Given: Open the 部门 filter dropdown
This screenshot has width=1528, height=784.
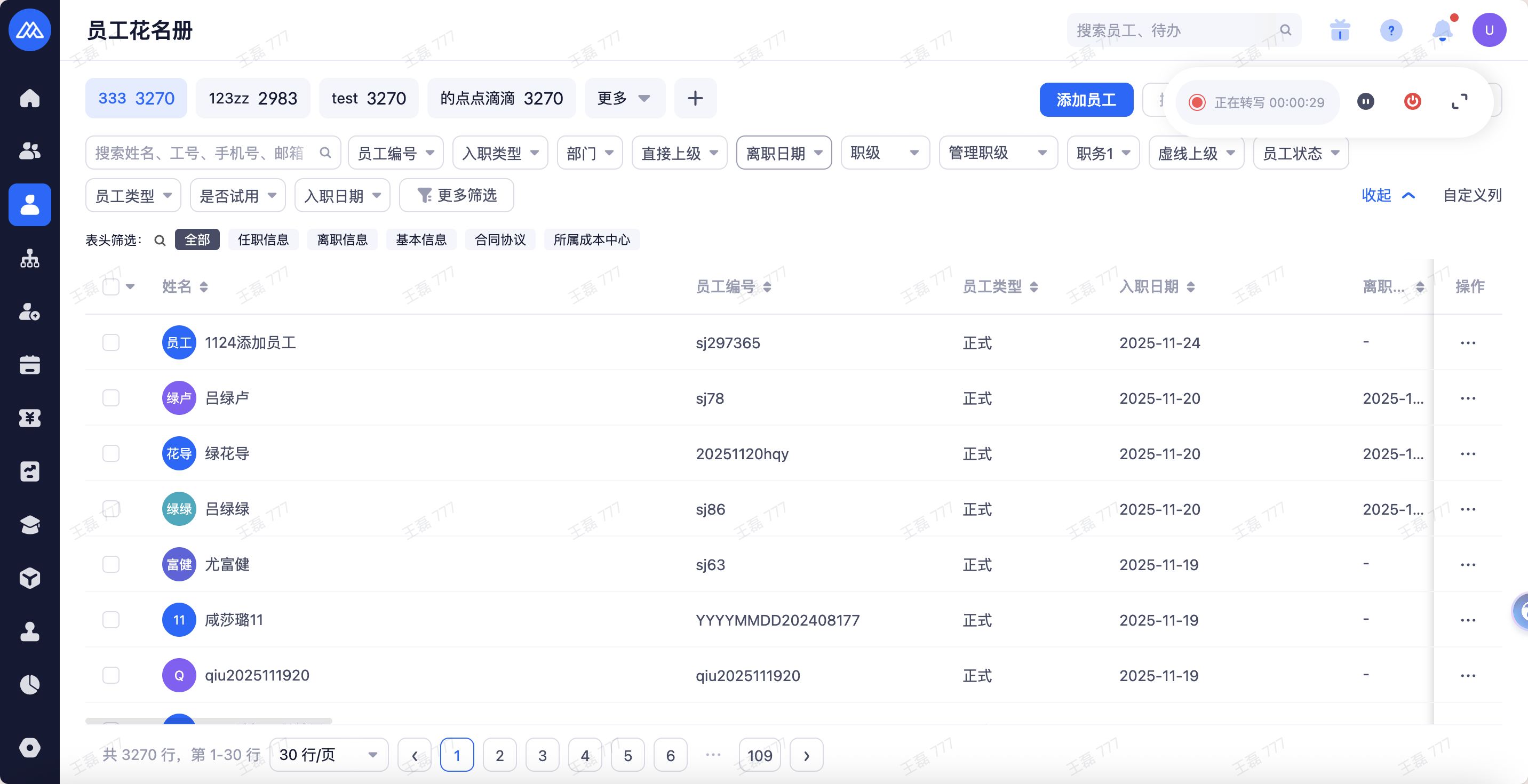Looking at the screenshot, I should (x=589, y=154).
